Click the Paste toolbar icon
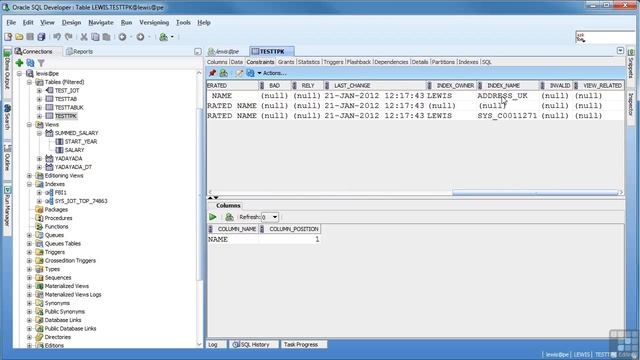Viewport: 640px width, 360px height. click(107, 37)
